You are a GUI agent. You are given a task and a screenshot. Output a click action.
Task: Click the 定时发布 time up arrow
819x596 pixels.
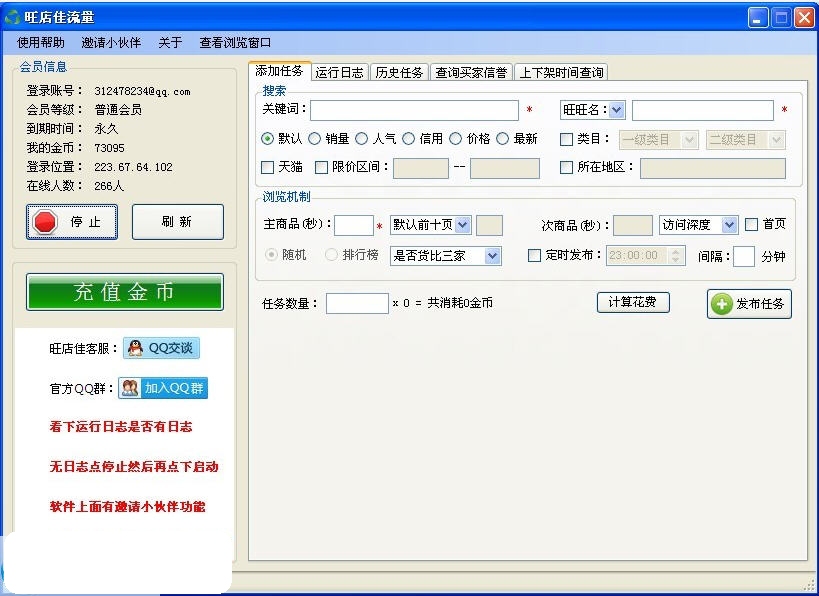point(676,251)
